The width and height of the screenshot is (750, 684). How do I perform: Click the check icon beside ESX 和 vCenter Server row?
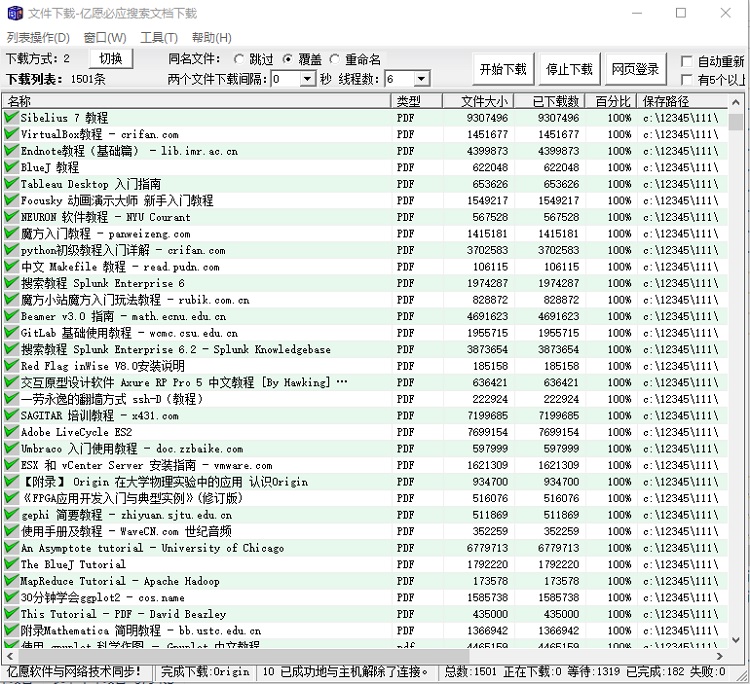11,464
